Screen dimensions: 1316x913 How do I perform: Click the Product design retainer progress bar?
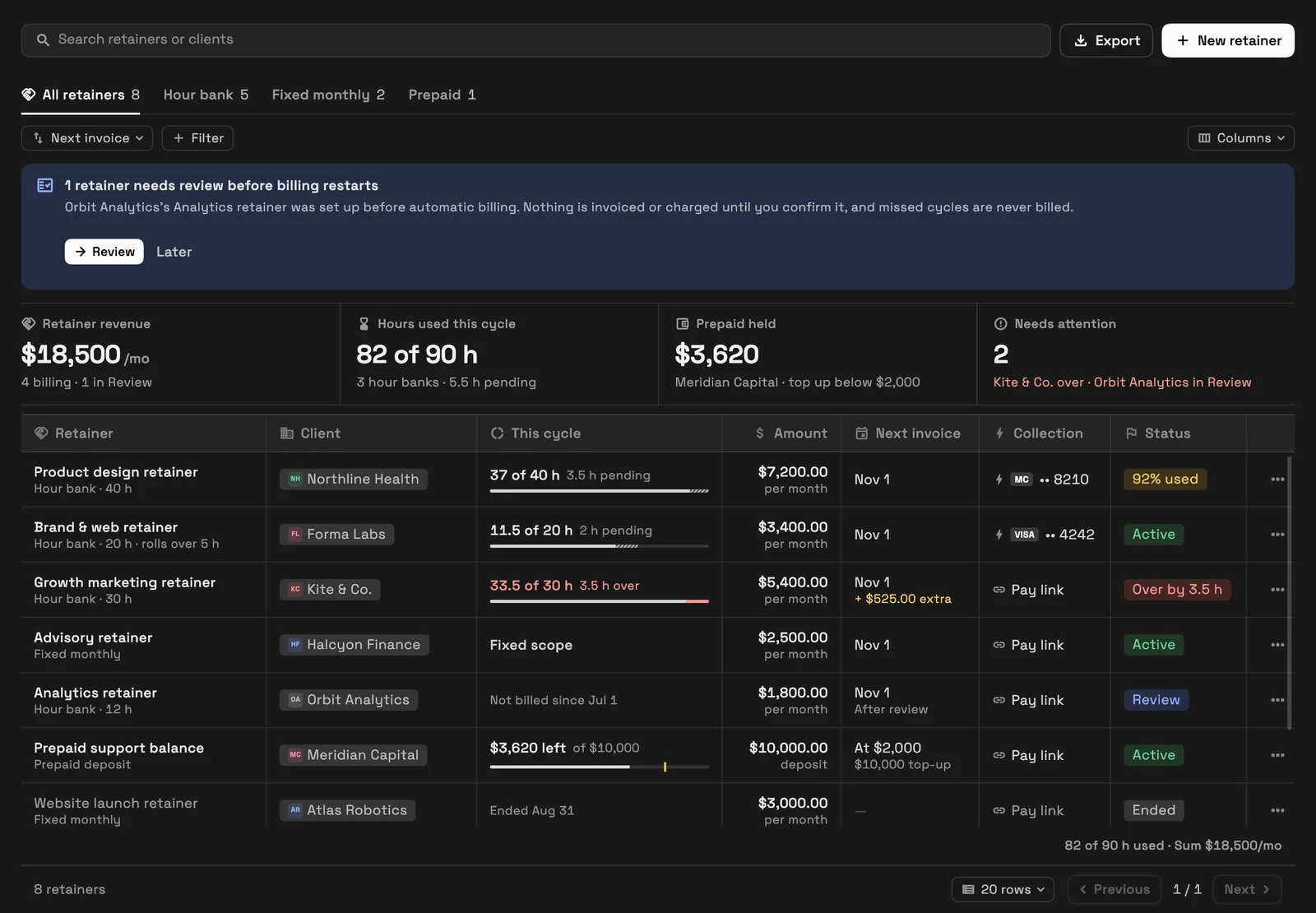pos(599,491)
